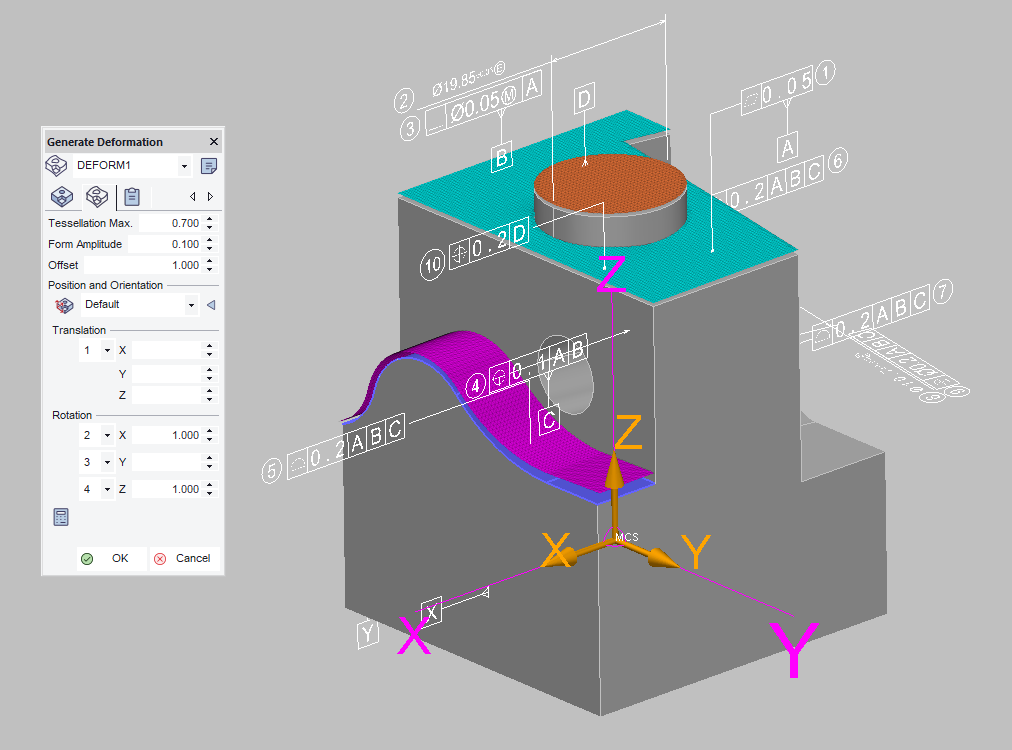The height and width of the screenshot is (750, 1012).
Task: Confirm with the OK button
Action: [x=111, y=558]
